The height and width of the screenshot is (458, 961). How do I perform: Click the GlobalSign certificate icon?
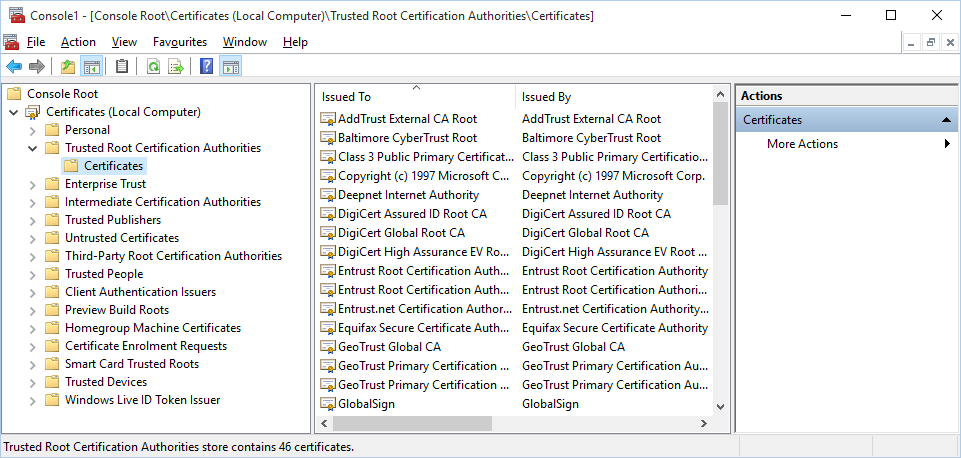(x=328, y=404)
